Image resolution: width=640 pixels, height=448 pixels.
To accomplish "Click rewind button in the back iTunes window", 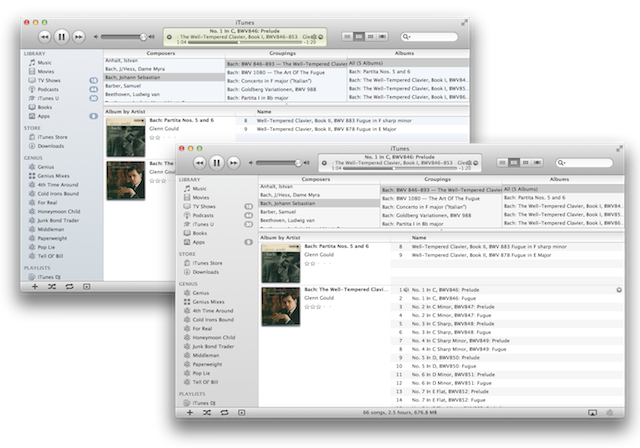I will point(44,37).
